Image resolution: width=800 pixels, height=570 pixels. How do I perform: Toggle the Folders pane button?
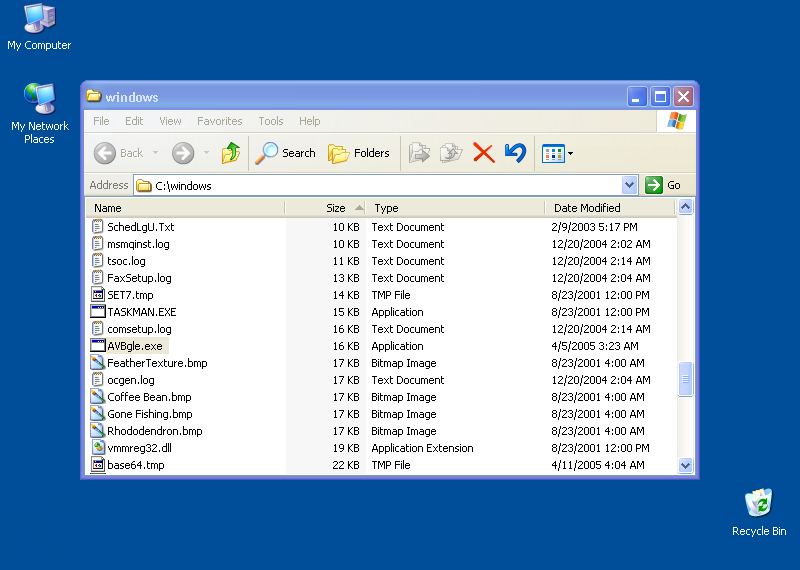pos(359,153)
